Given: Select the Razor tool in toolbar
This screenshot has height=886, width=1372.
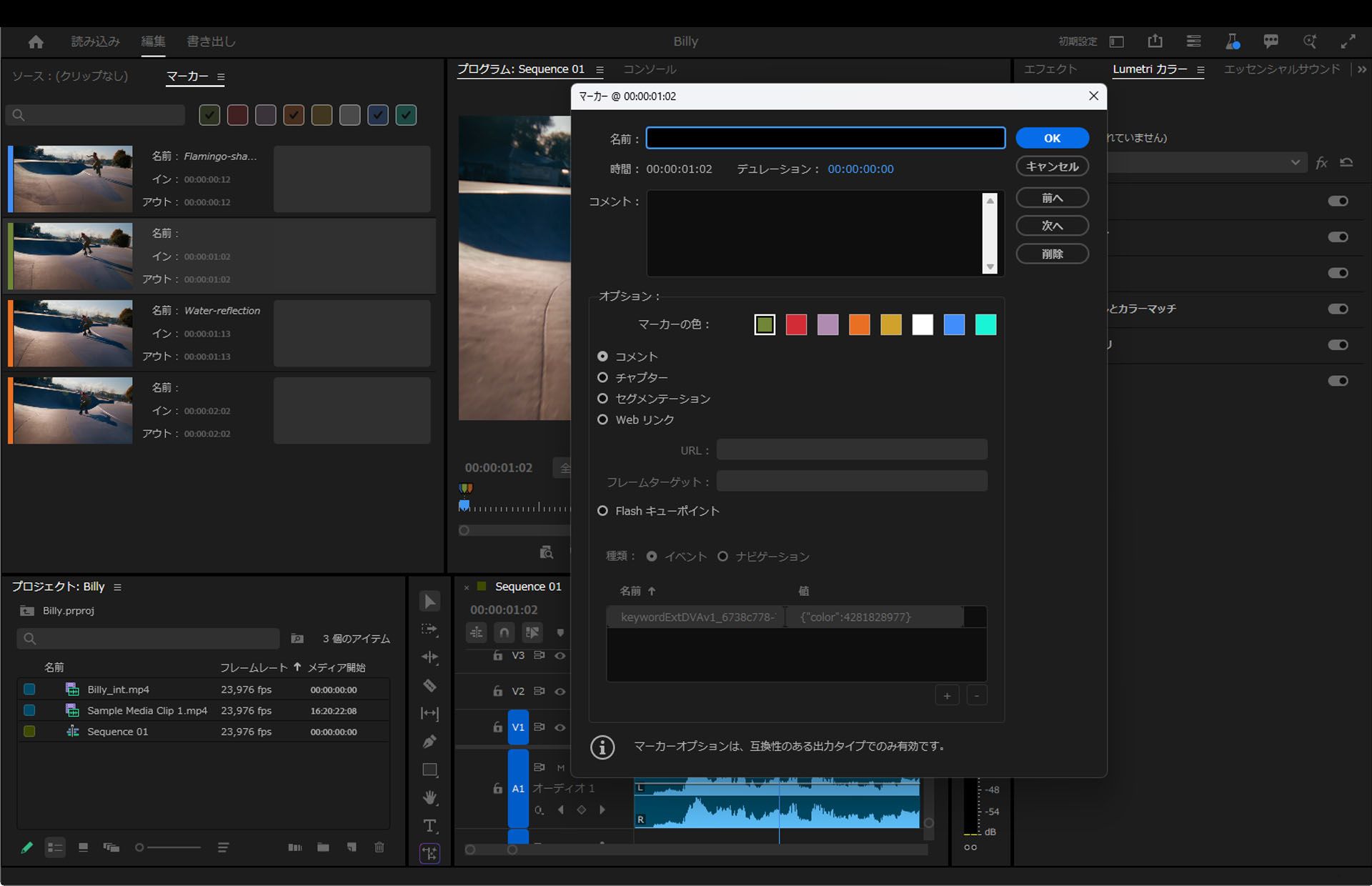Looking at the screenshot, I should (429, 686).
